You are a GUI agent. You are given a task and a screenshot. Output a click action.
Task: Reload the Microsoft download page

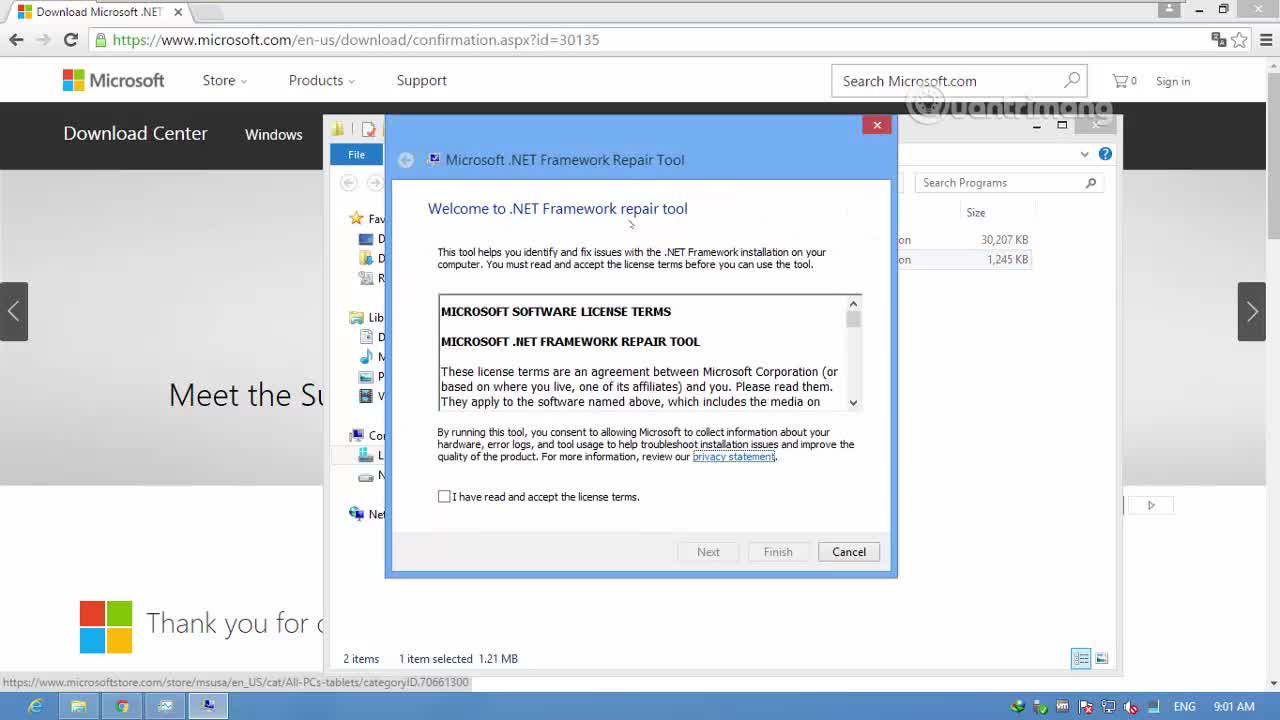tap(71, 40)
